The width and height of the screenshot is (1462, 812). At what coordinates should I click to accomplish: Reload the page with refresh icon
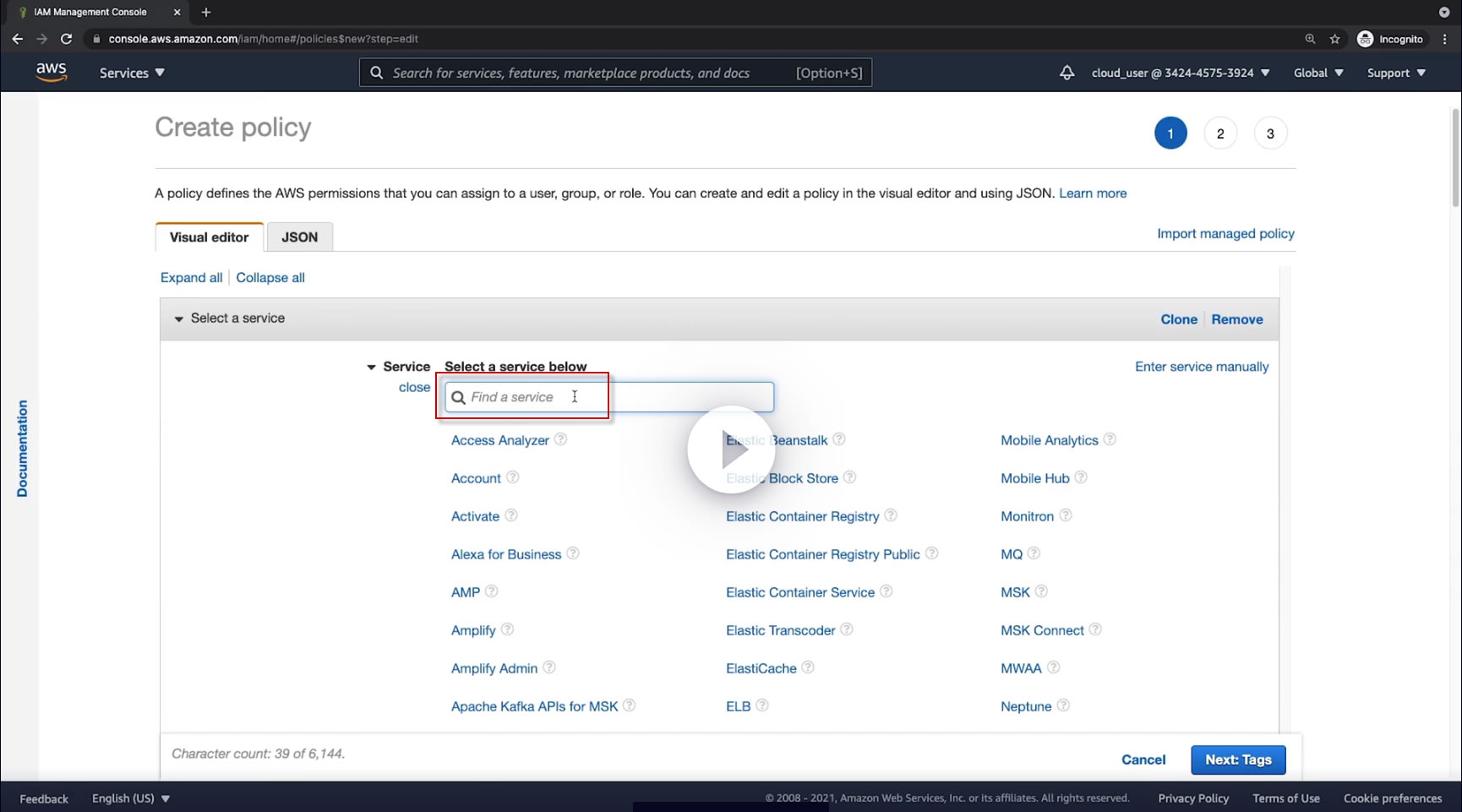point(67,39)
